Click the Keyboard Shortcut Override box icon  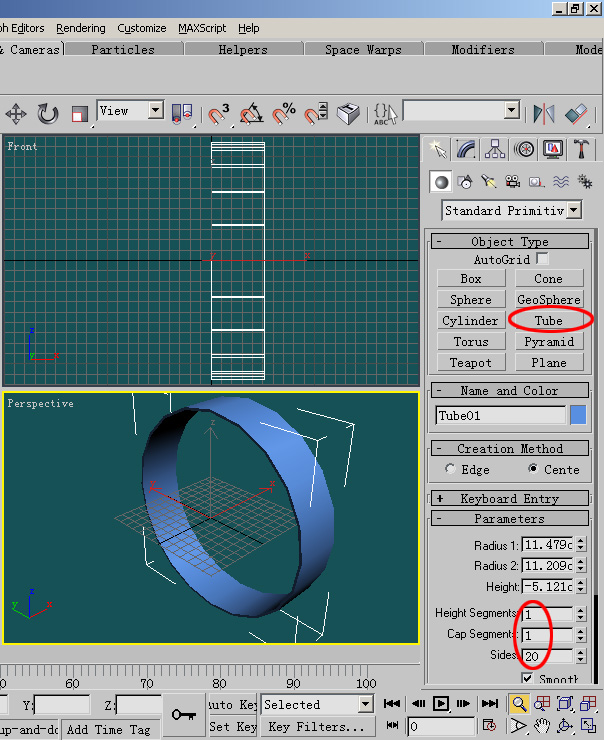pyautogui.click(x=348, y=114)
